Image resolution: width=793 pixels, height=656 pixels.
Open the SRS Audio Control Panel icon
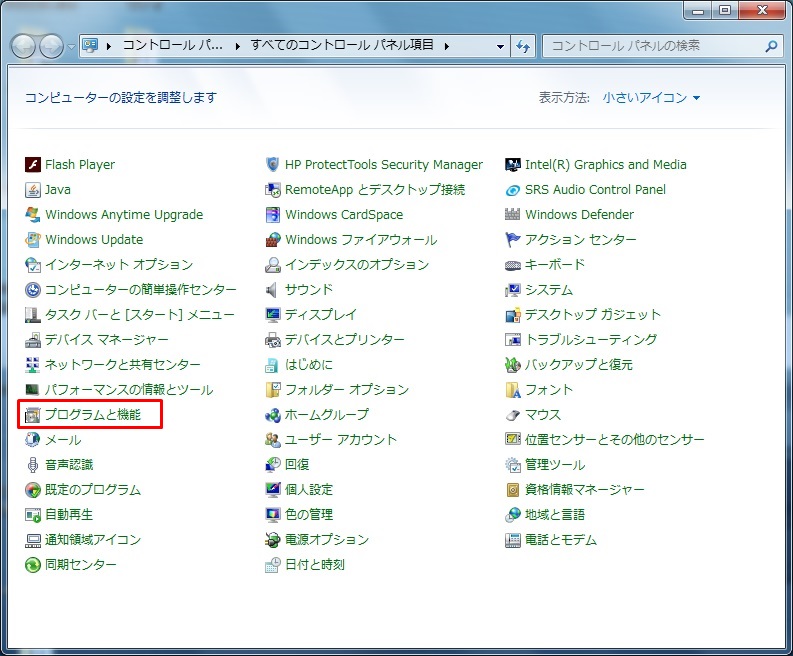(513, 190)
